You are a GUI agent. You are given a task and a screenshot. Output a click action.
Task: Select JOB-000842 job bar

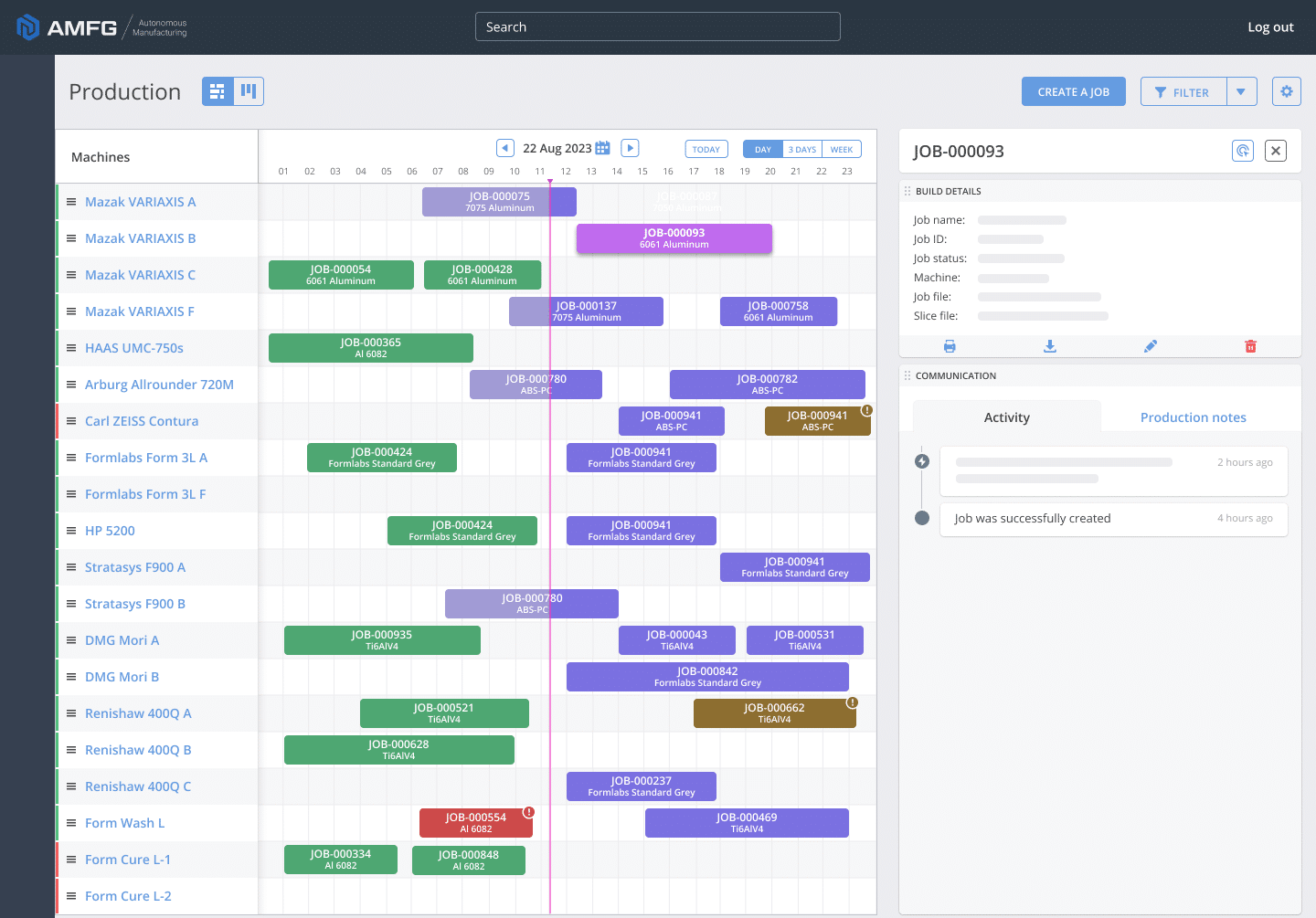click(707, 677)
